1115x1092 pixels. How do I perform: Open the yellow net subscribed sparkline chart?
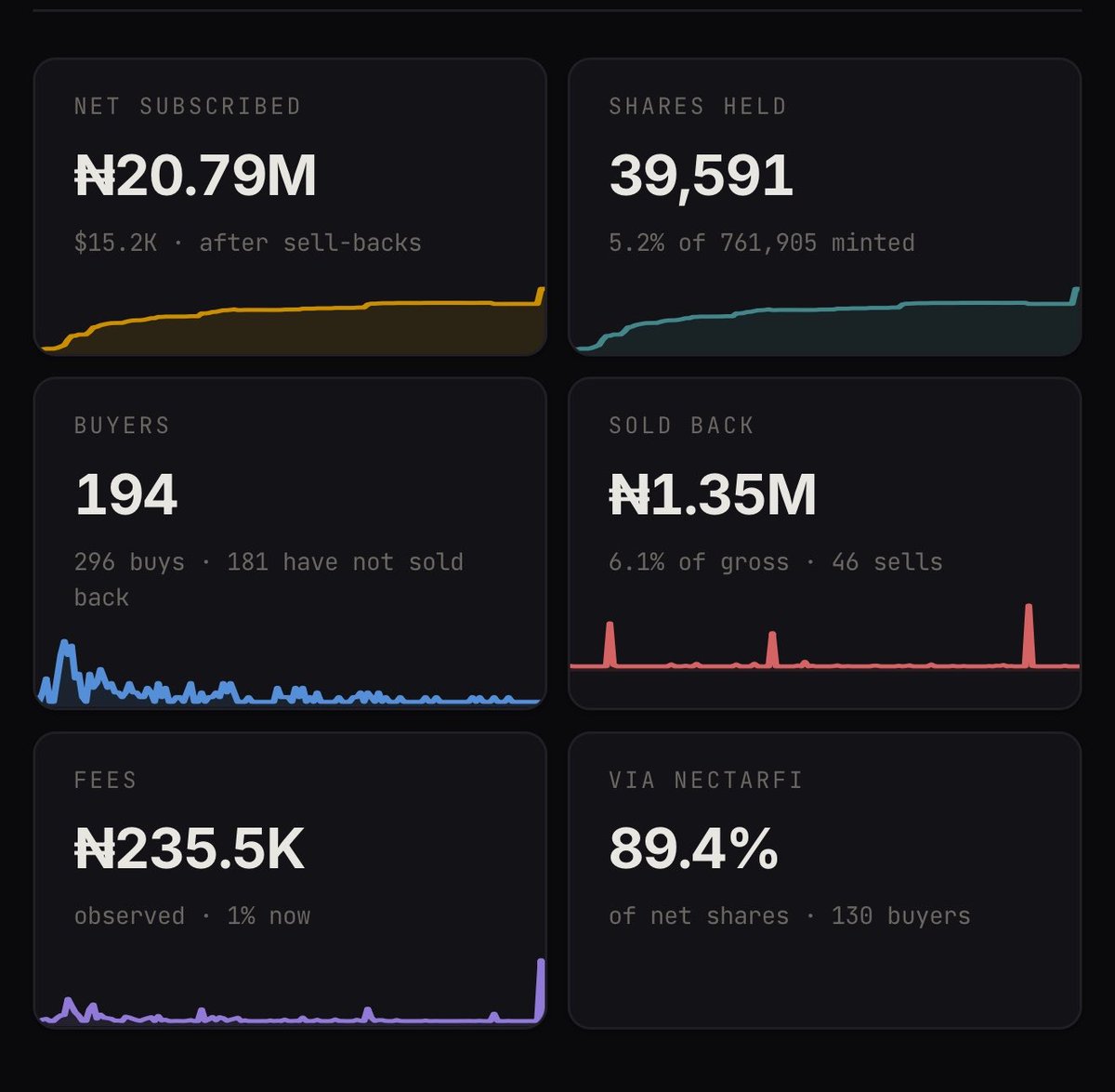click(291, 321)
